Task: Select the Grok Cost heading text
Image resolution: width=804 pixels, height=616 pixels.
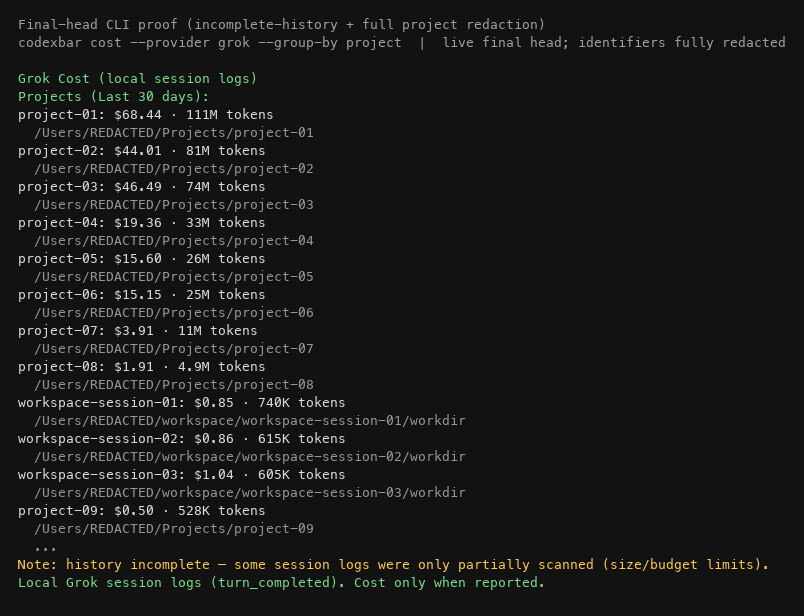Action: [x=137, y=78]
